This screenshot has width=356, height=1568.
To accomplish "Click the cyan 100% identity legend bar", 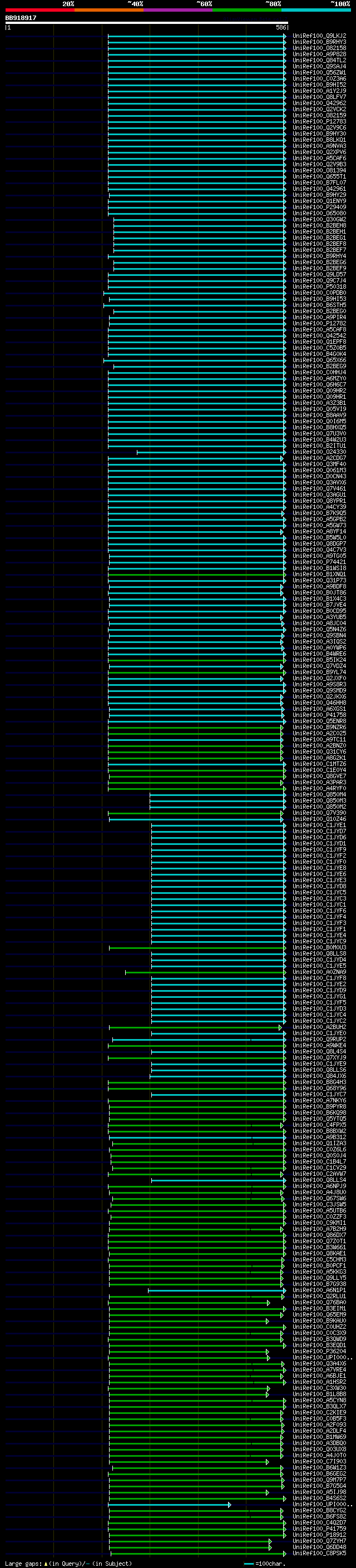I will (316, 10).
